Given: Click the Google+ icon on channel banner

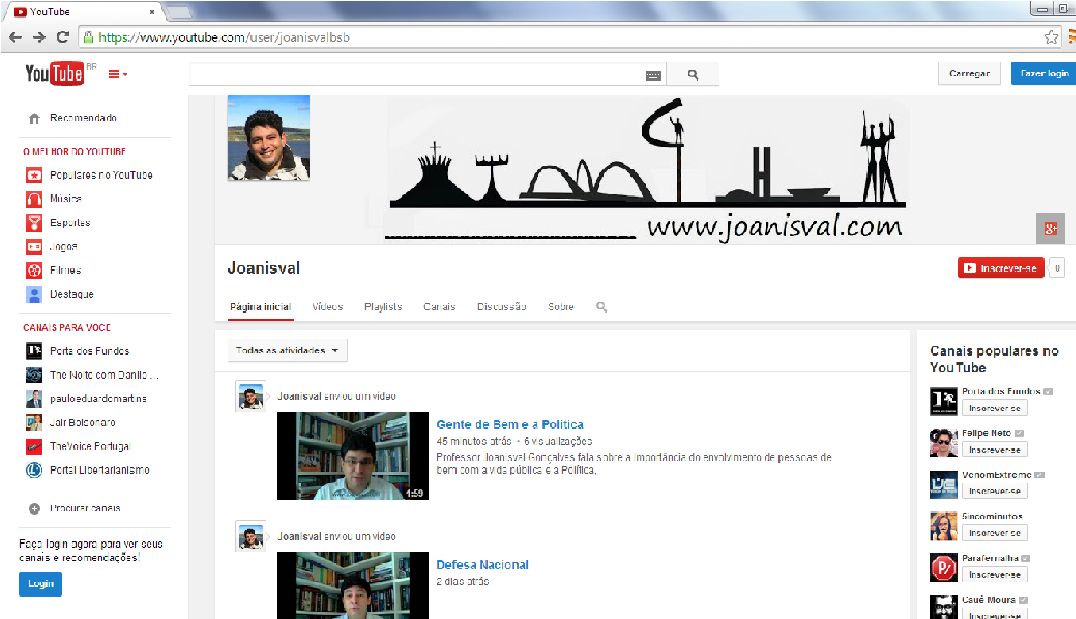Looking at the screenshot, I should 1050,229.
